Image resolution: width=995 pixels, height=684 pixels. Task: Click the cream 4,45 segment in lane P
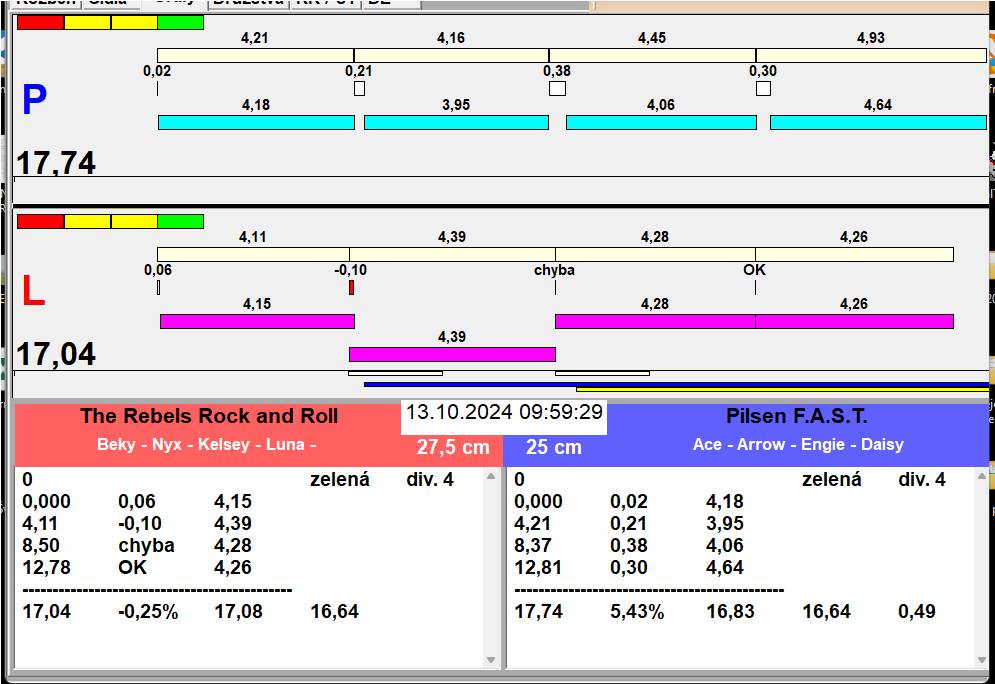click(652, 55)
